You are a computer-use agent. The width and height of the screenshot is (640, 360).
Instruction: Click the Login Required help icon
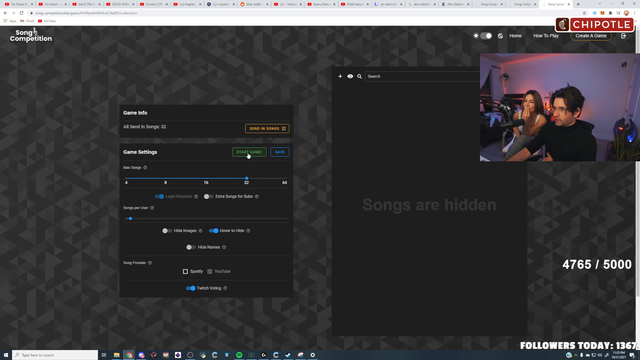196,196
